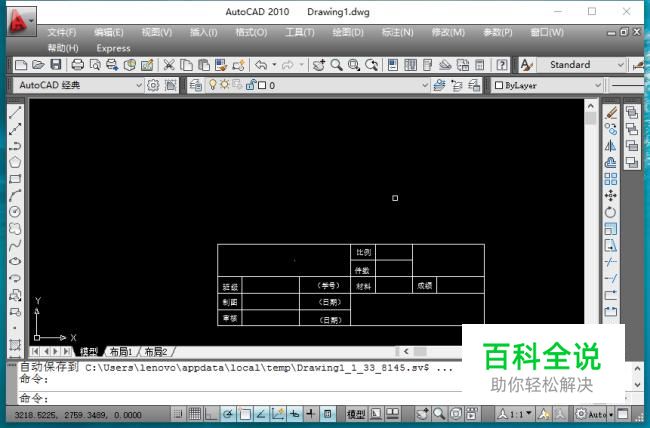Select the Polygon tool

click(15, 162)
